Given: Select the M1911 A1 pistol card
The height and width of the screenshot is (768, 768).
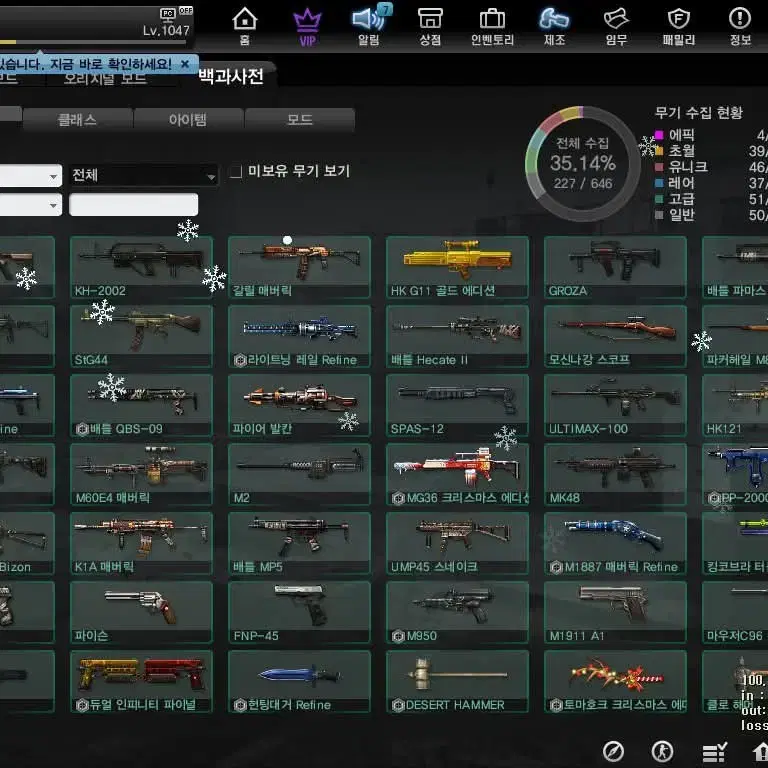Looking at the screenshot, I should (x=615, y=612).
